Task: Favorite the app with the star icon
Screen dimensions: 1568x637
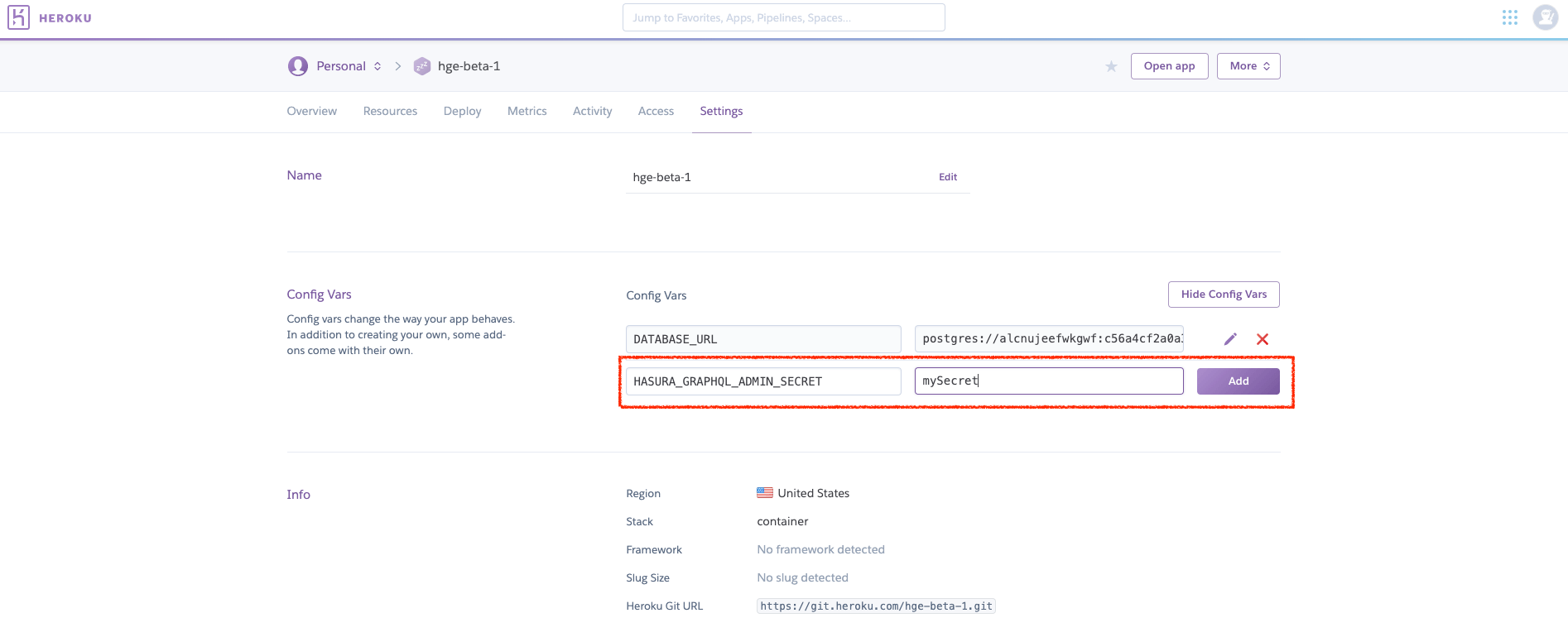Action: [1111, 66]
